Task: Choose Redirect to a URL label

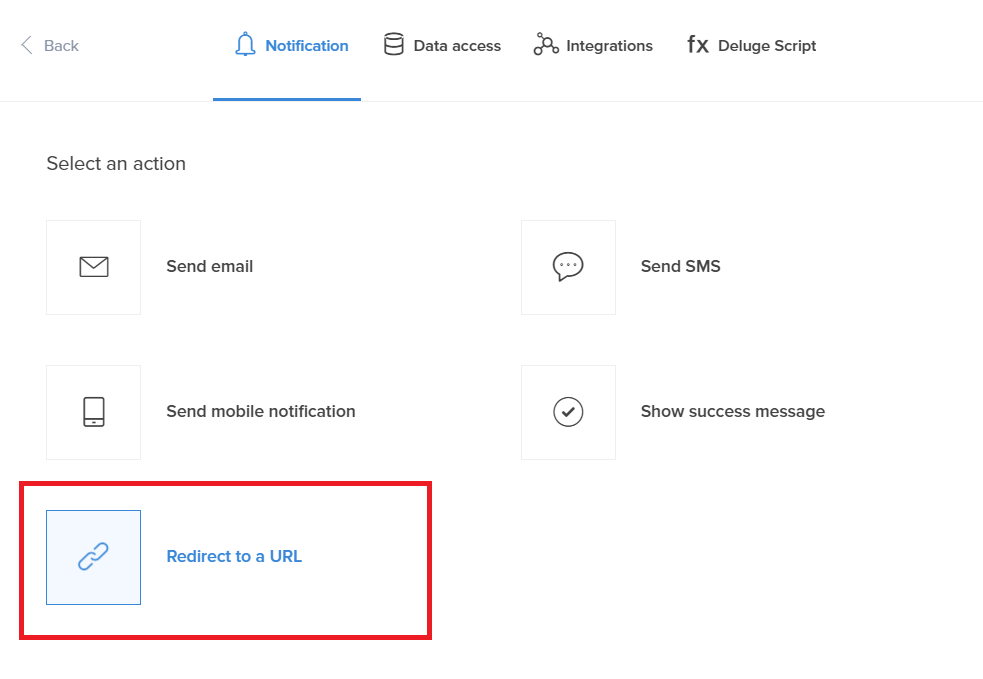Action: coord(234,556)
